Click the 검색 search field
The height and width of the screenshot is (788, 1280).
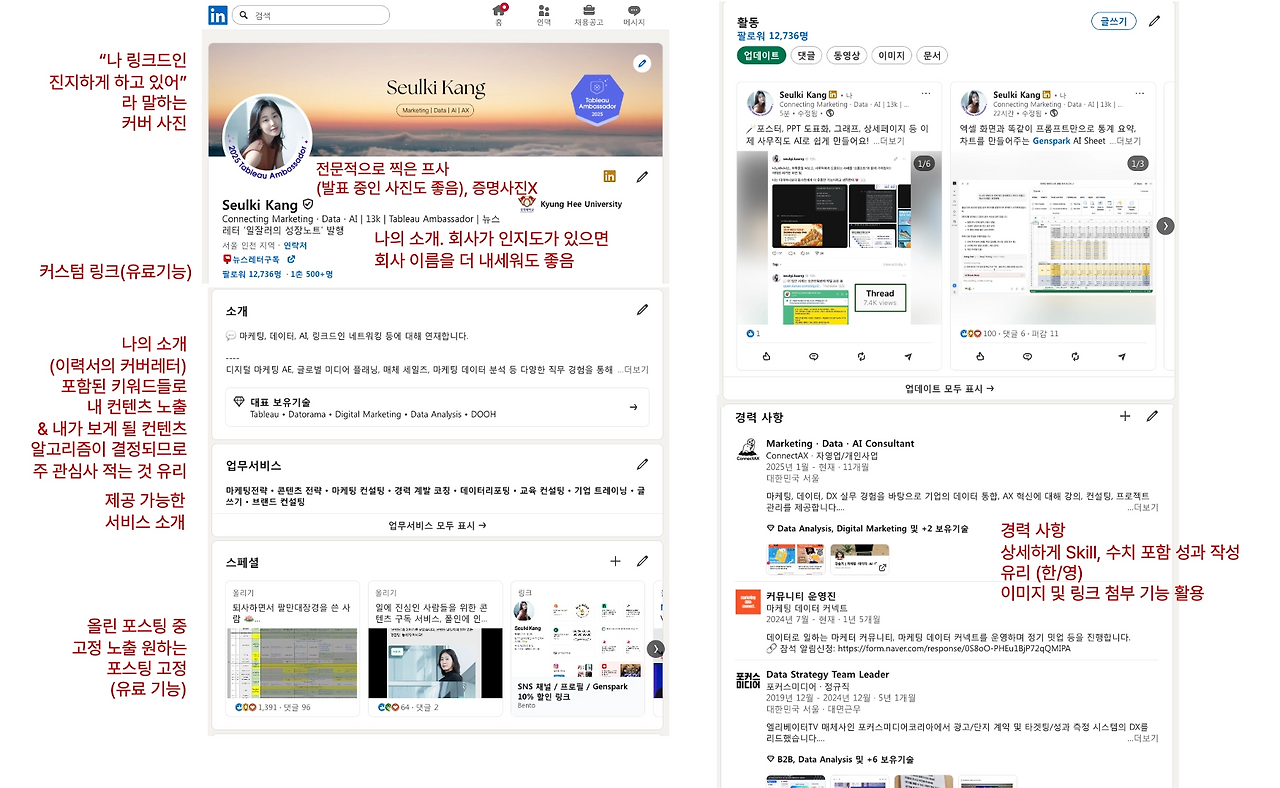310,15
